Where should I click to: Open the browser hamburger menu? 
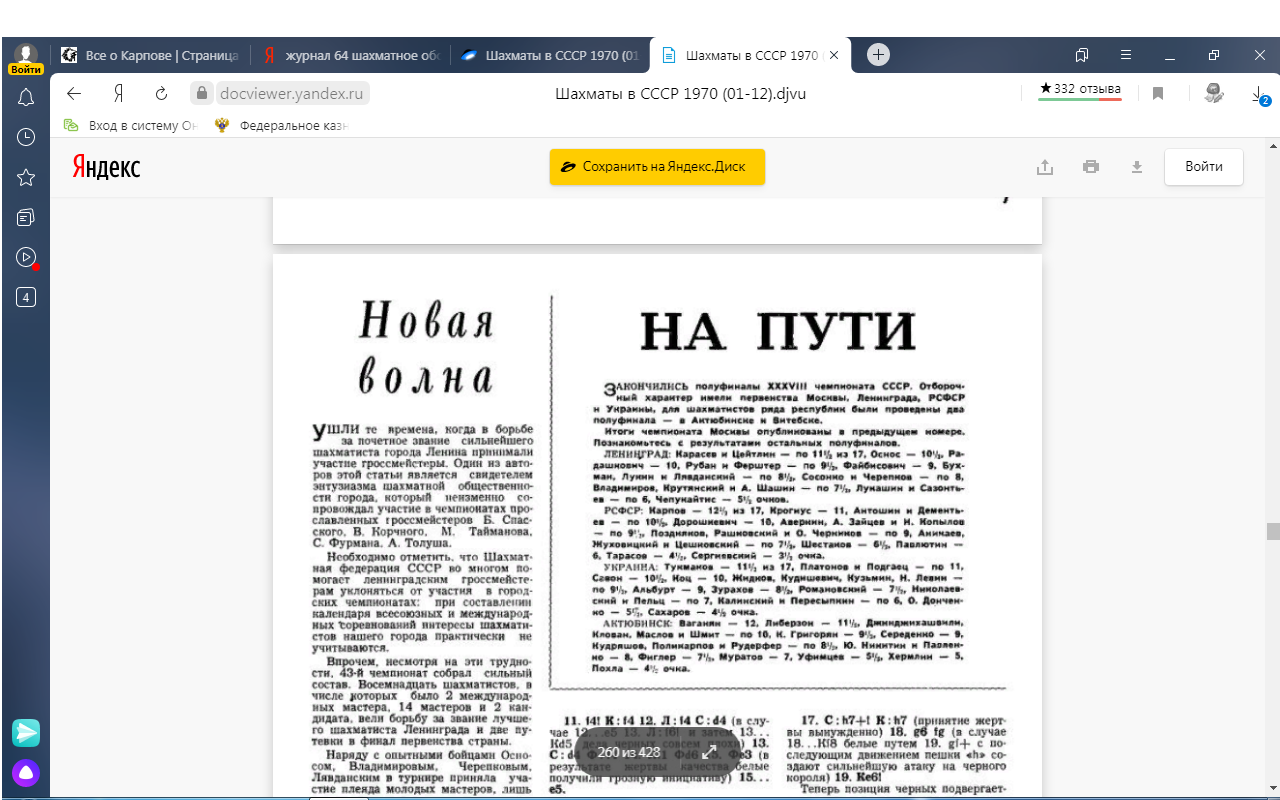(1126, 55)
